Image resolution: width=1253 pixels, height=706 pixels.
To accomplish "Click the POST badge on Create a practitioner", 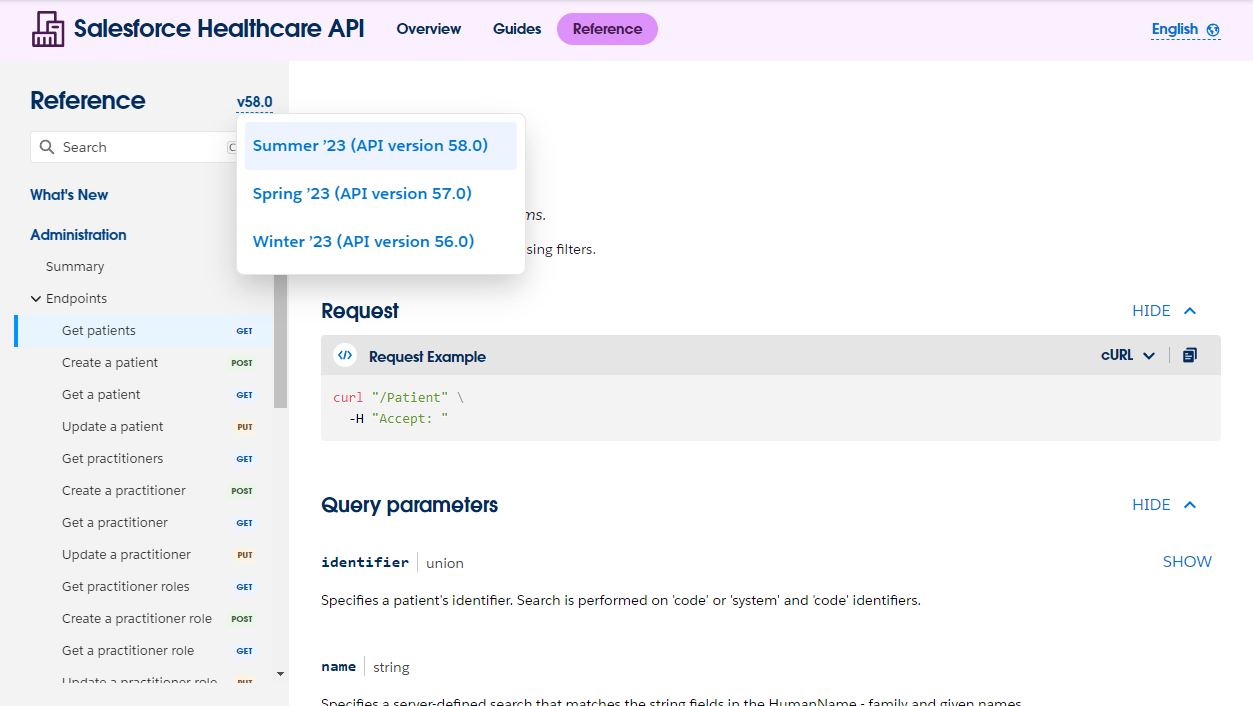I will point(242,491).
